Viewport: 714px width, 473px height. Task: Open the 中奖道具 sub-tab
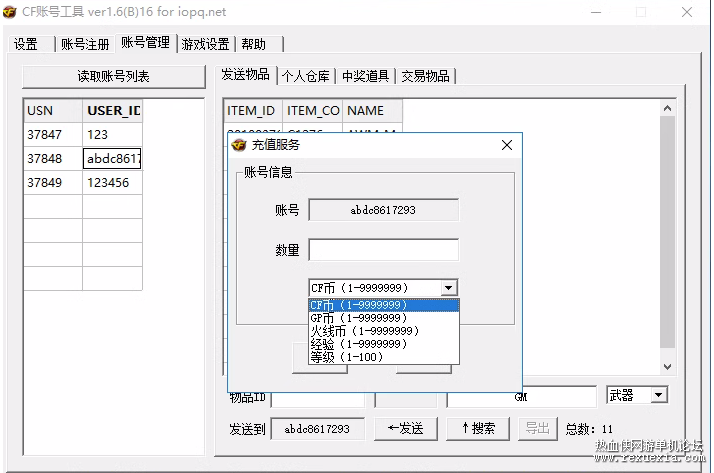(366, 76)
